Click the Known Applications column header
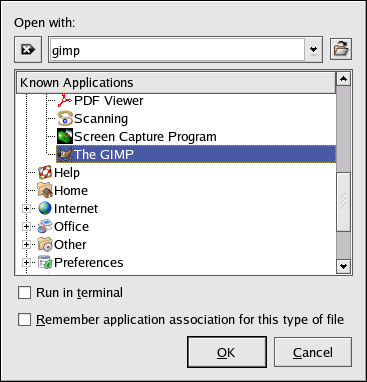The height and width of the screenshot is (382, 367). [176, 83]
